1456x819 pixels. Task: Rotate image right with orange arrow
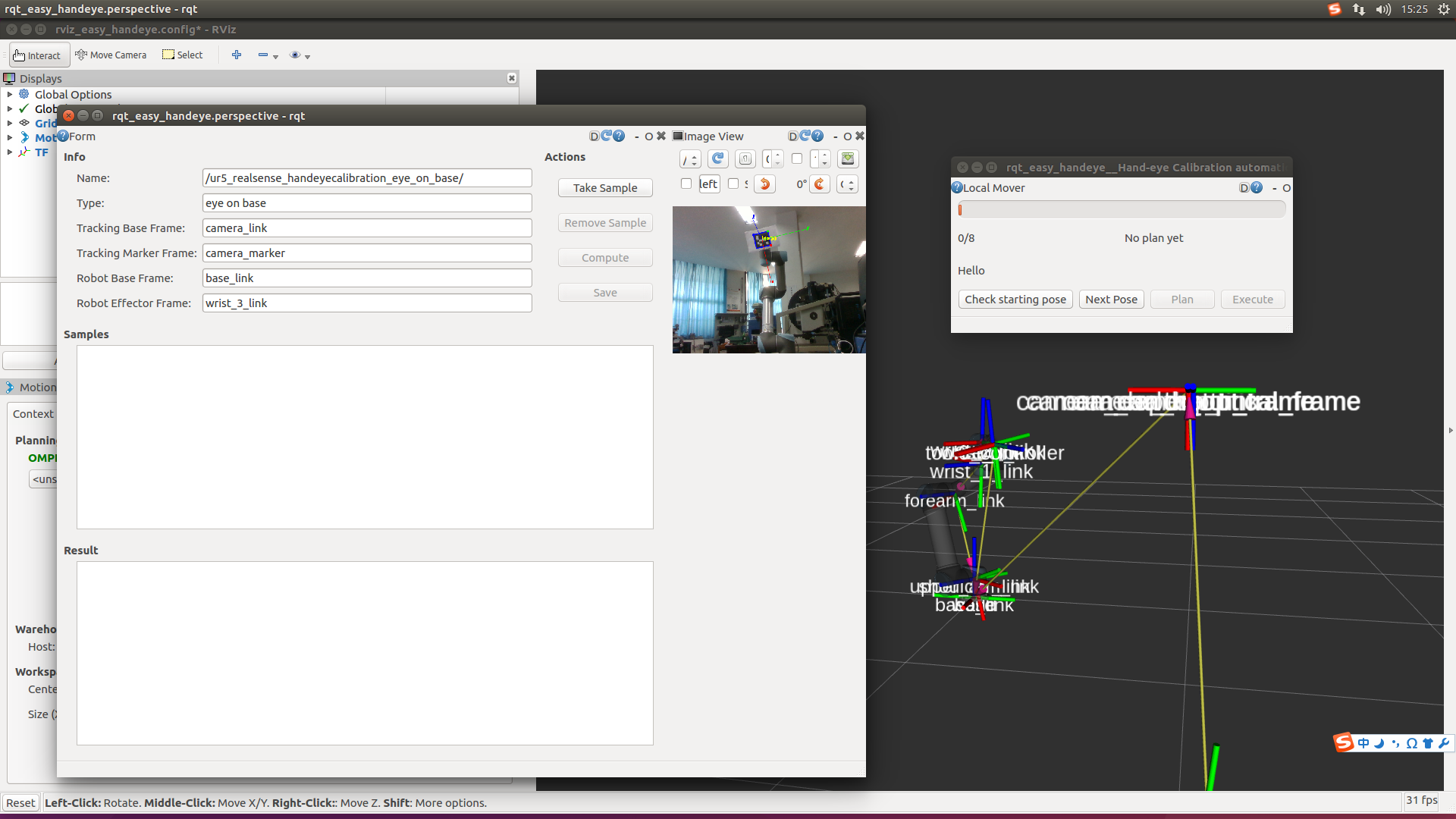[820, 184]
